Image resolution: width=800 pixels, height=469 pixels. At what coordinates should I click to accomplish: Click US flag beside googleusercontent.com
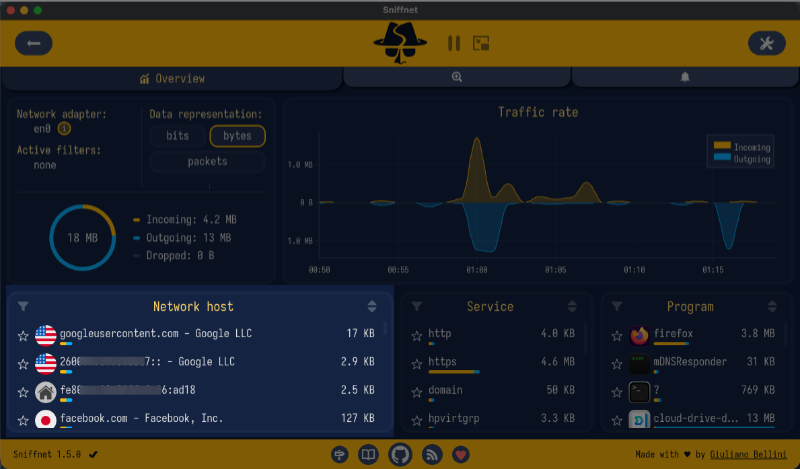pos(45,335)
